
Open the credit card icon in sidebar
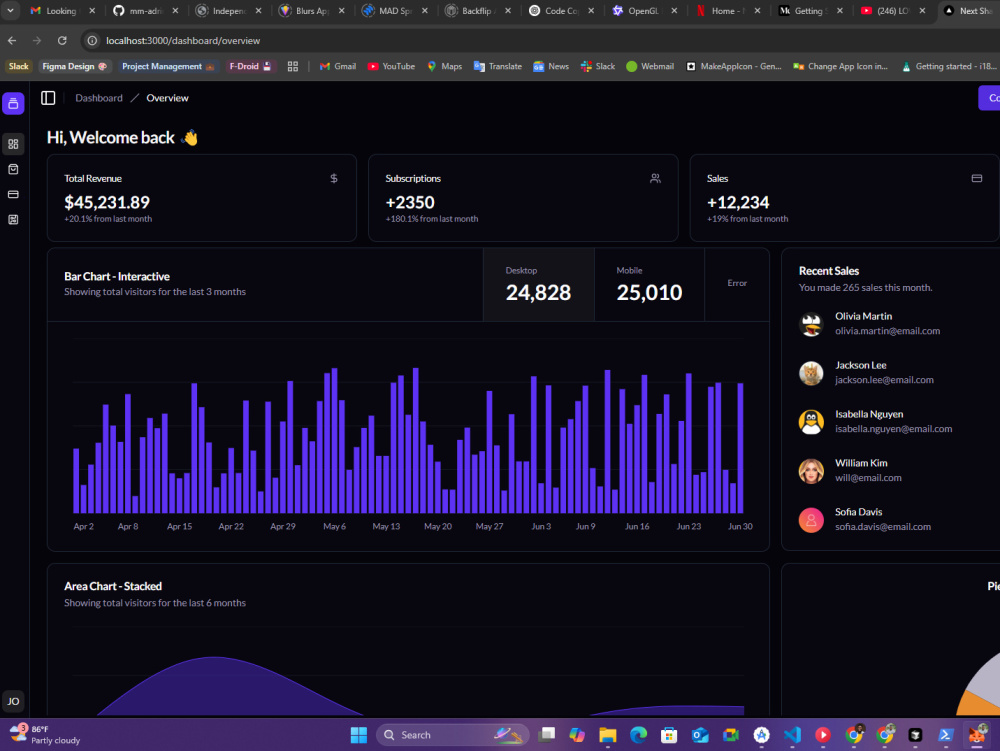point(13,194)
